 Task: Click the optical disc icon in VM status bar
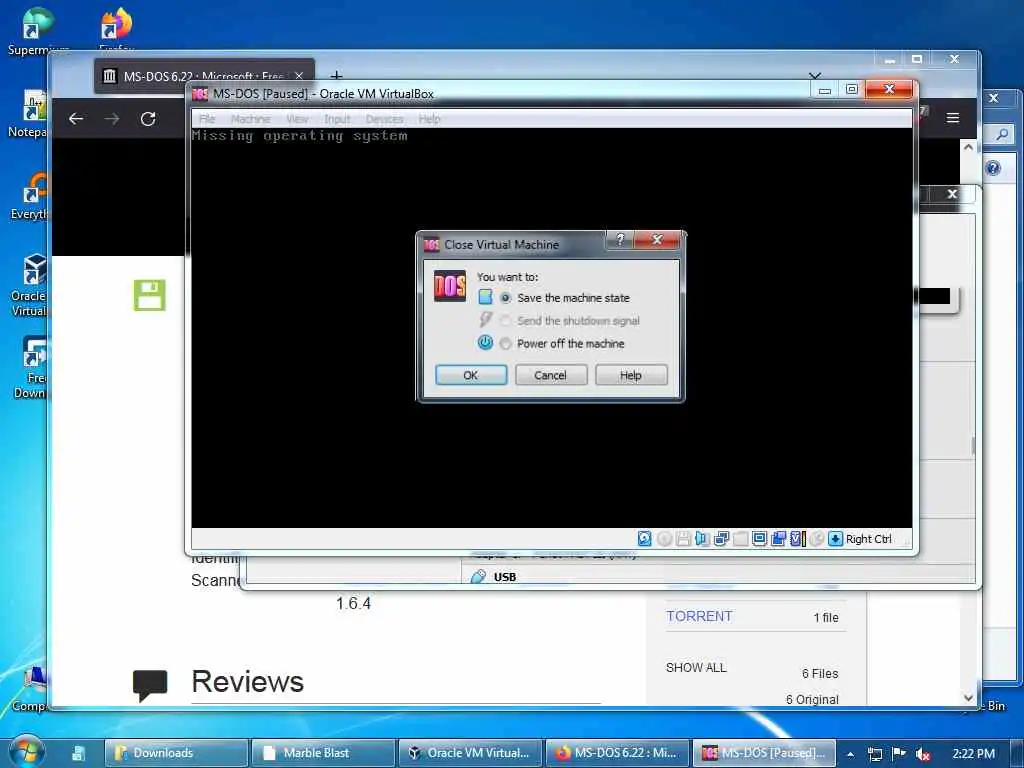[664, 539]
